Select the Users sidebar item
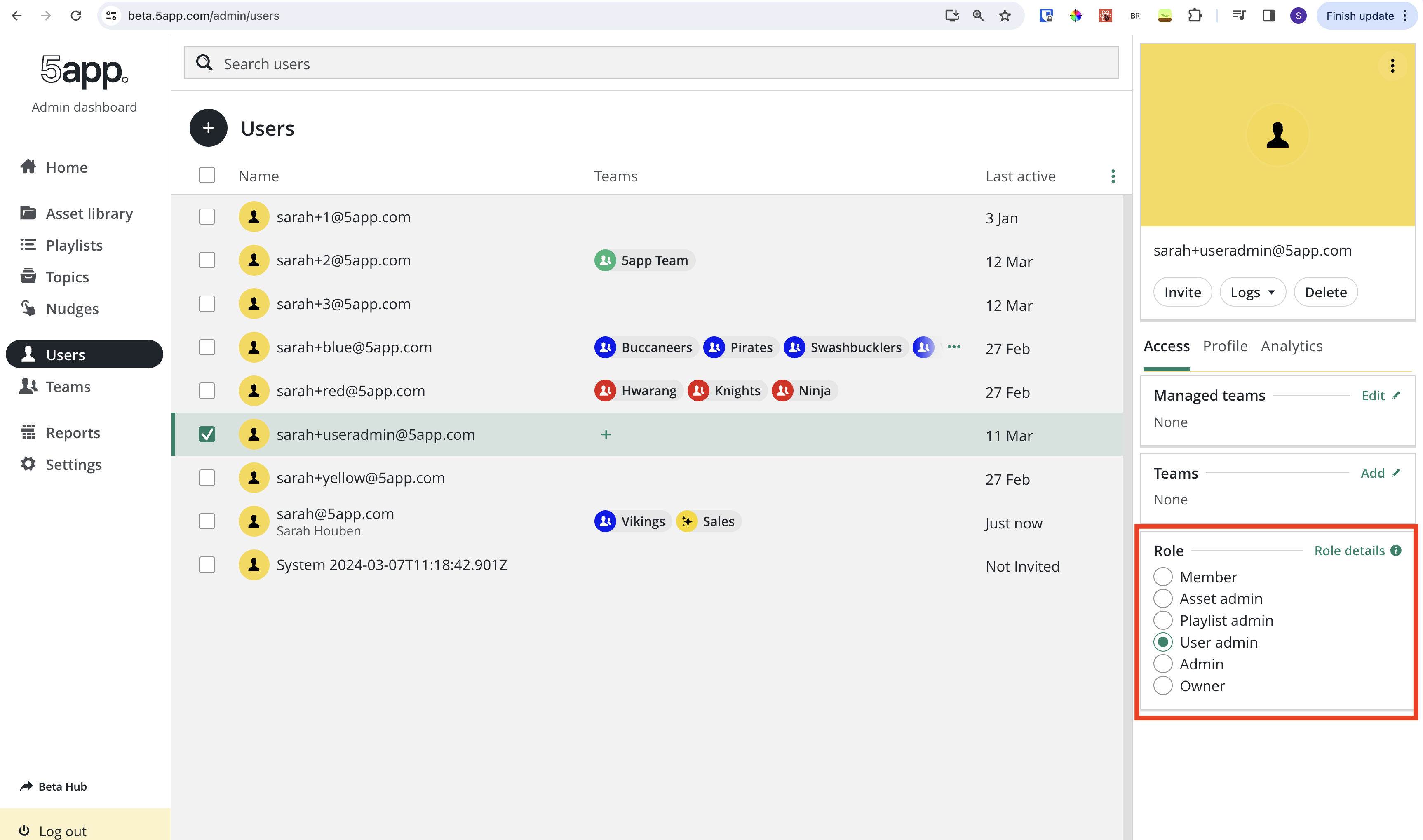The height and width of the screenshot is (840, 1423). 85,354
